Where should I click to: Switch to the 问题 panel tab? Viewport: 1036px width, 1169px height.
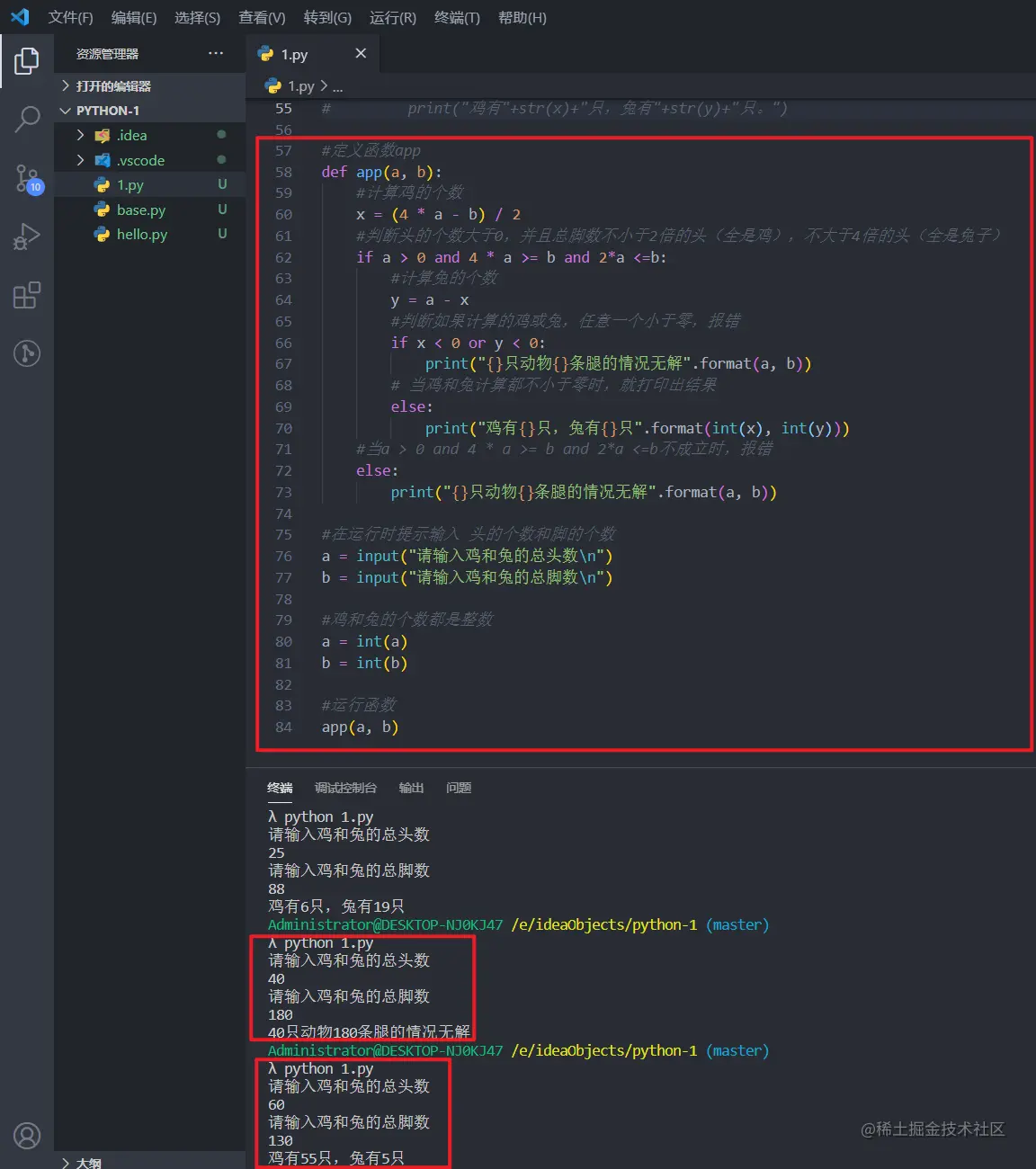[459, 788]
